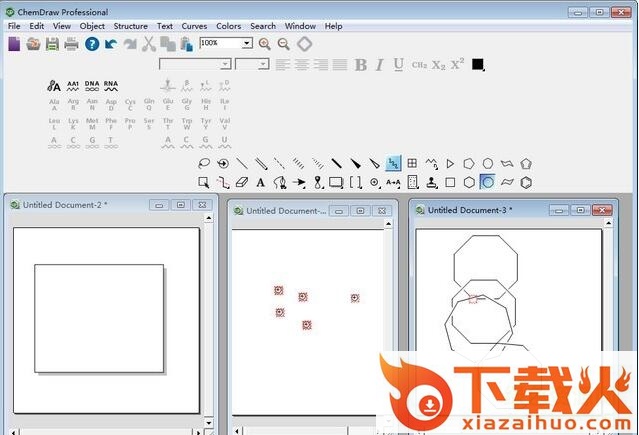639x435 pixels.
Task: Choose the Benzene ring tool
Action: click(x=525, y=182)
